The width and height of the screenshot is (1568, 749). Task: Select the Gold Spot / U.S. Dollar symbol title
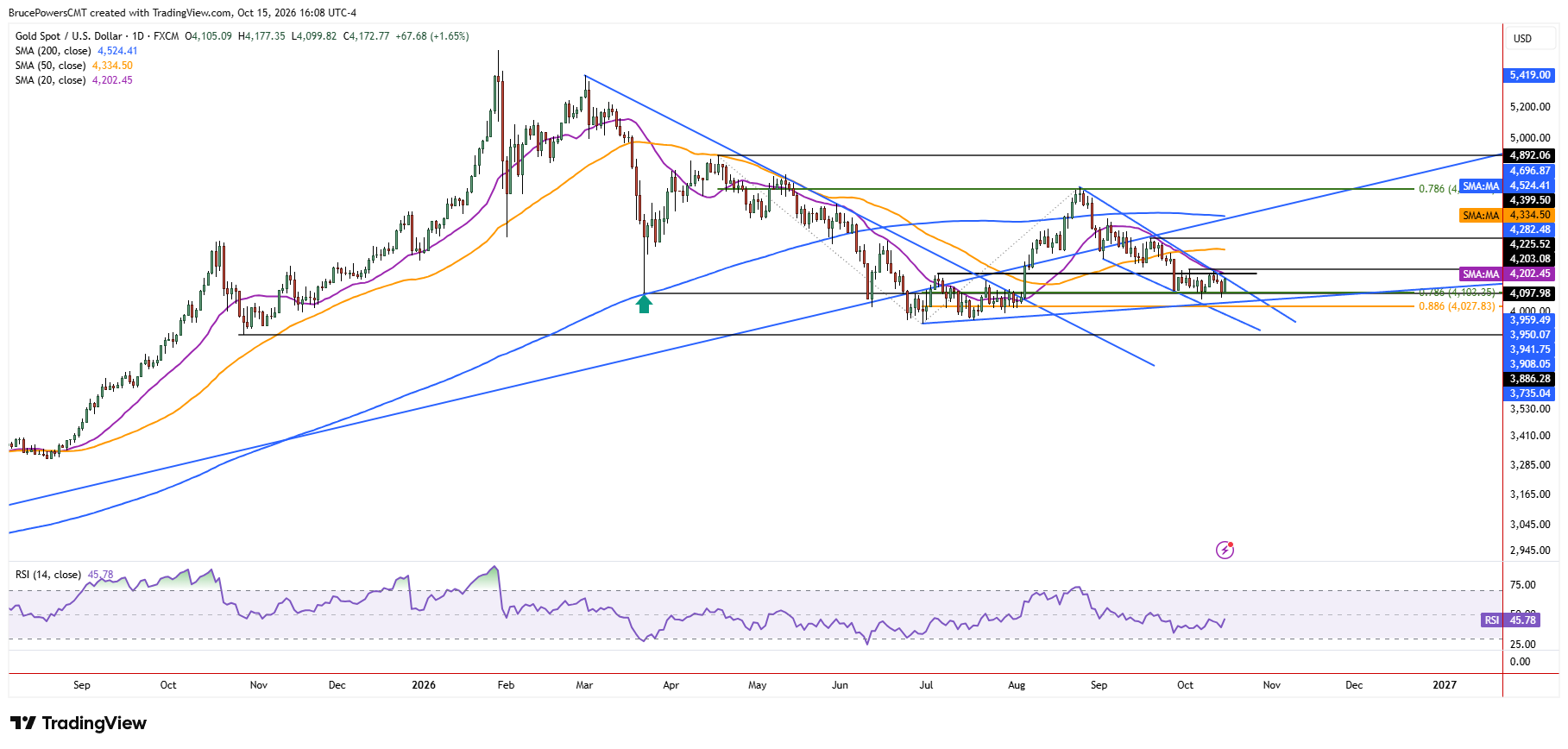pos(69,36)
